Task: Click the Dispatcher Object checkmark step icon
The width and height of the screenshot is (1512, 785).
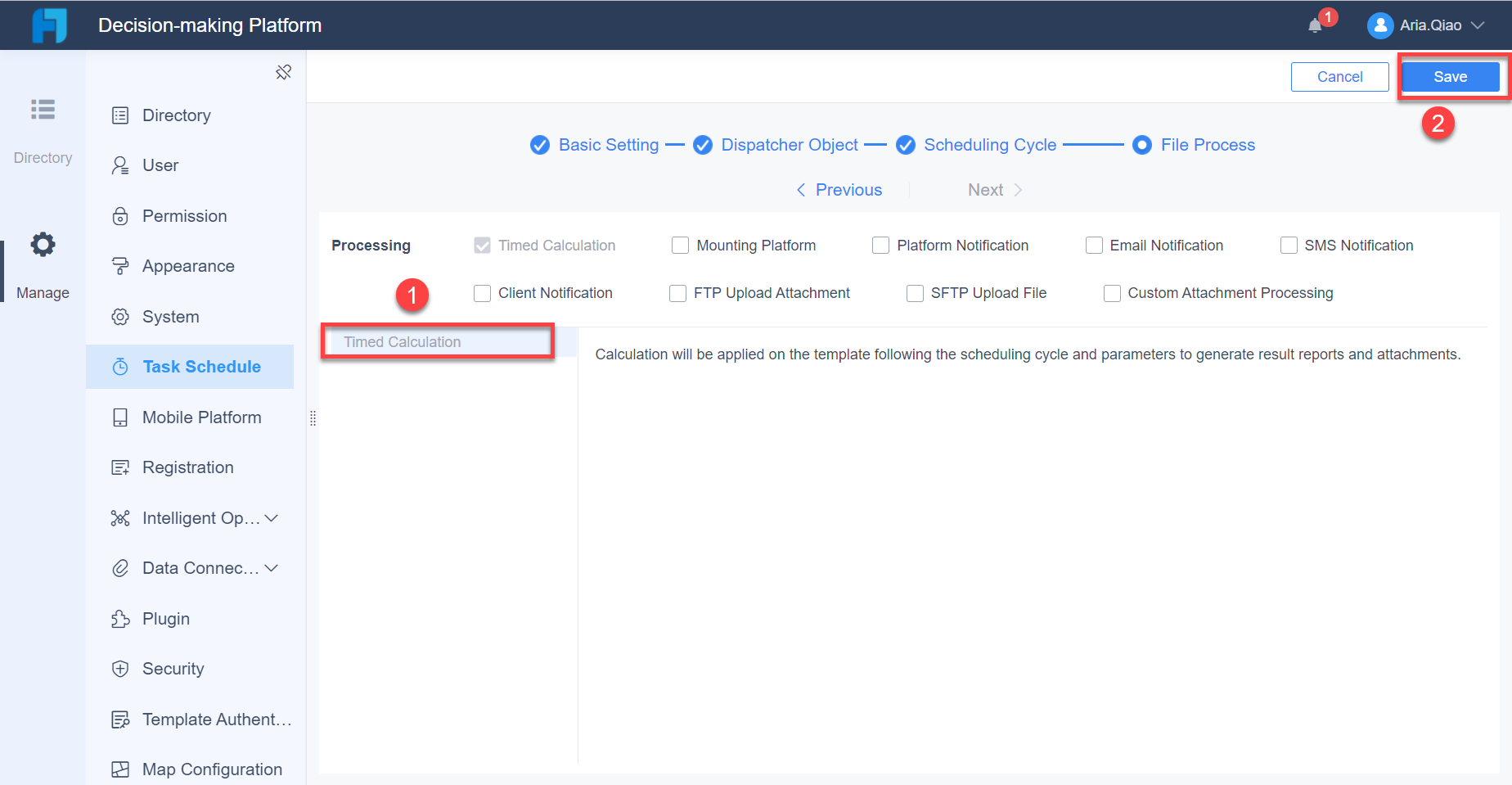Action: coord(703,145)
